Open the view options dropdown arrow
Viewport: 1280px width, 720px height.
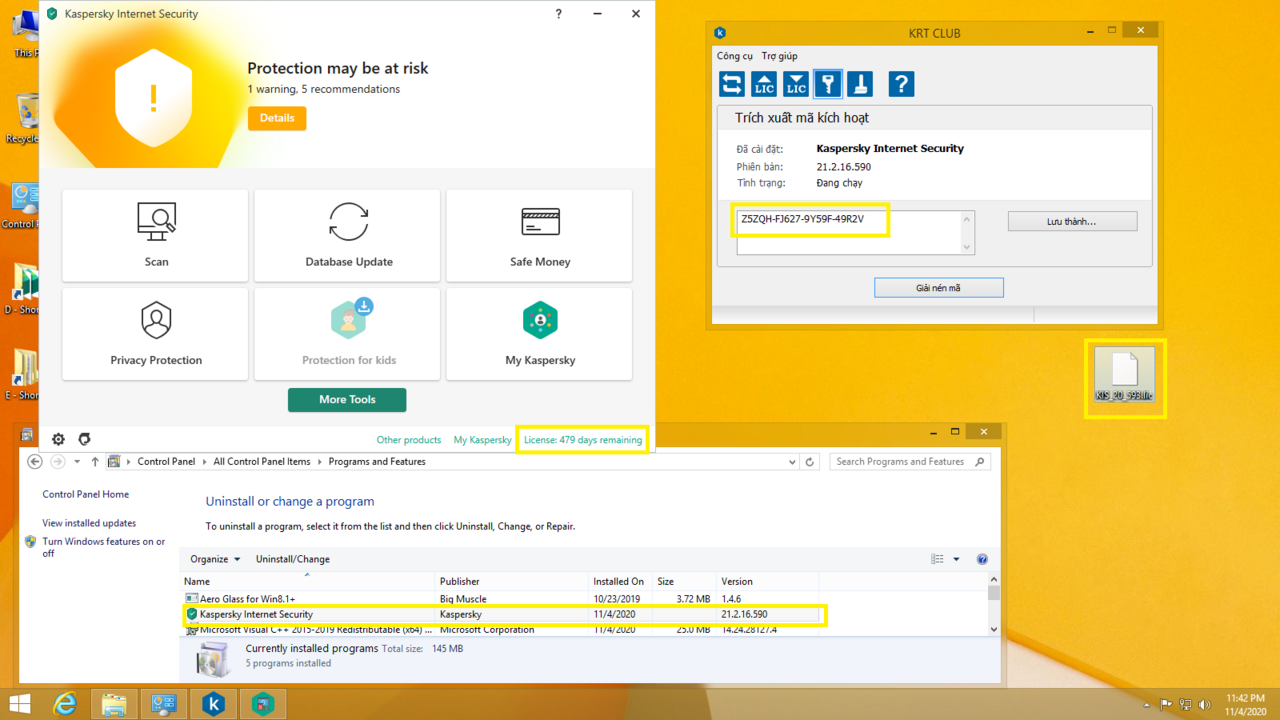(x=956, y=559)
